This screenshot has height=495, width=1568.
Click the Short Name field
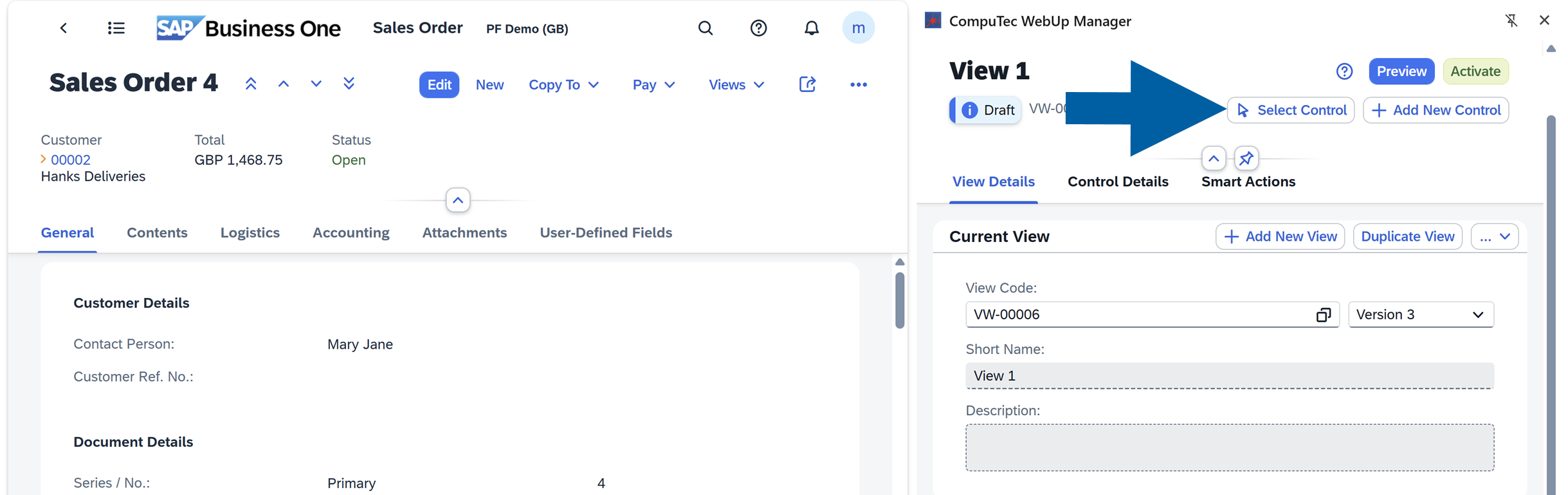pos(1230,376)
